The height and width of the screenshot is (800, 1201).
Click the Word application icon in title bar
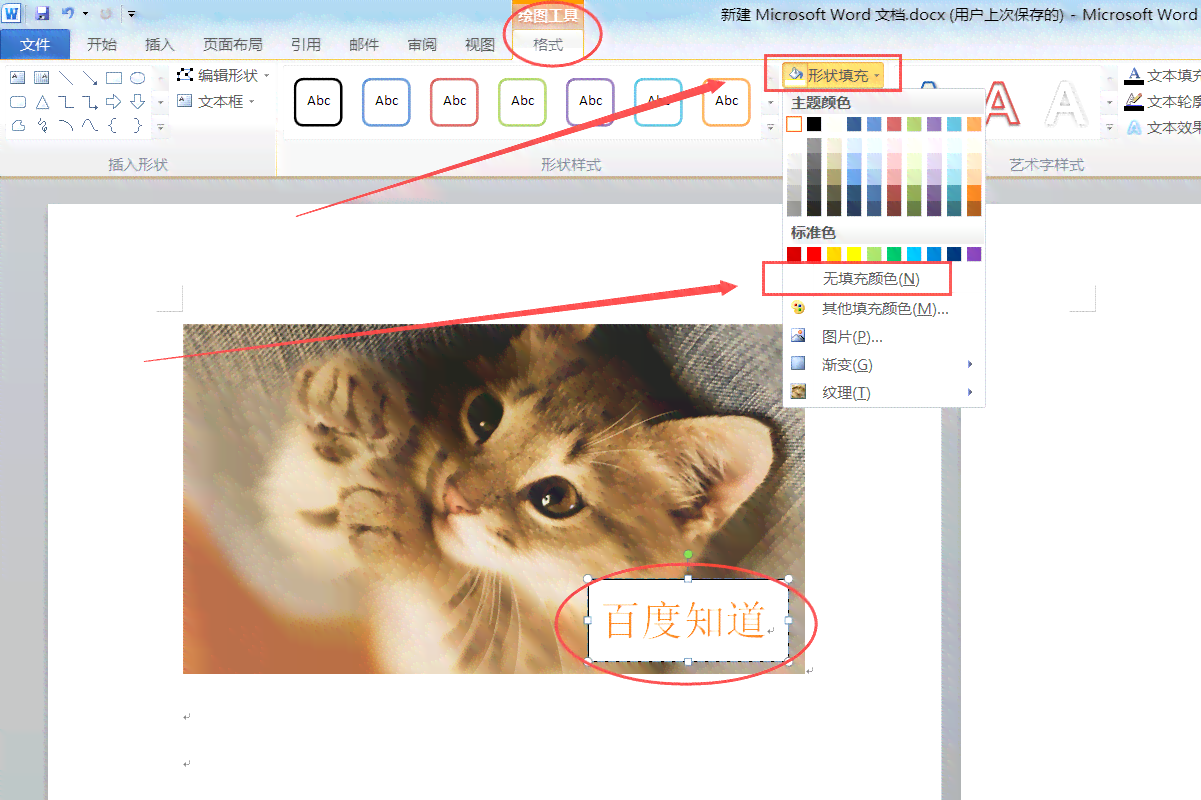tap(12, 13)
